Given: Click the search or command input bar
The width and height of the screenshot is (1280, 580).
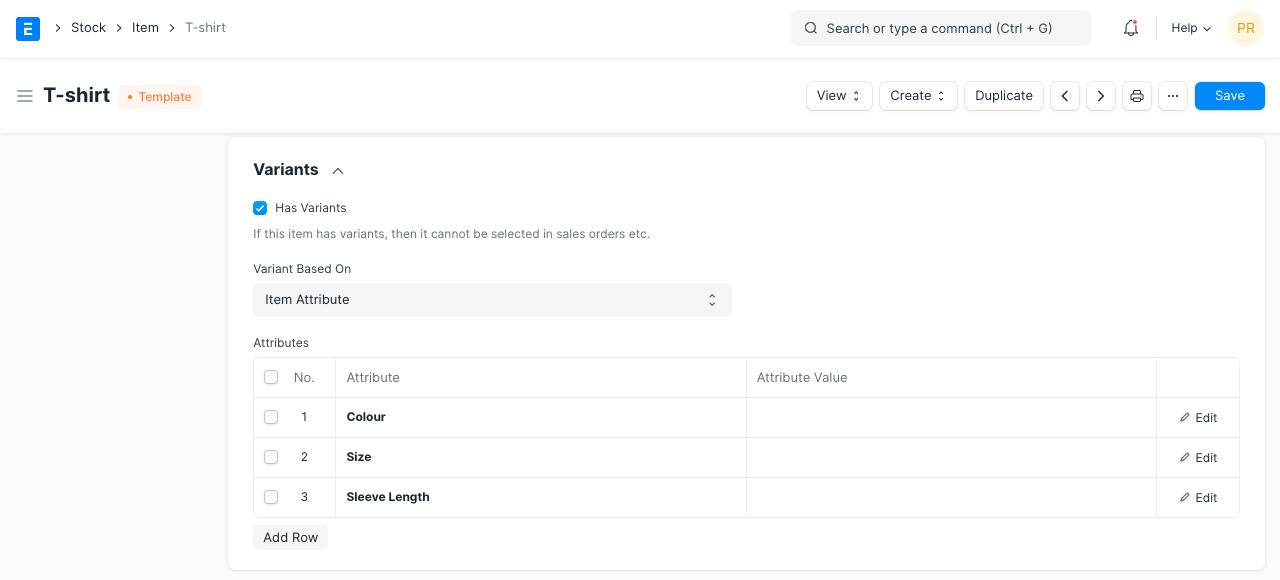Looking at the screenshot, I should pos(940,28).
